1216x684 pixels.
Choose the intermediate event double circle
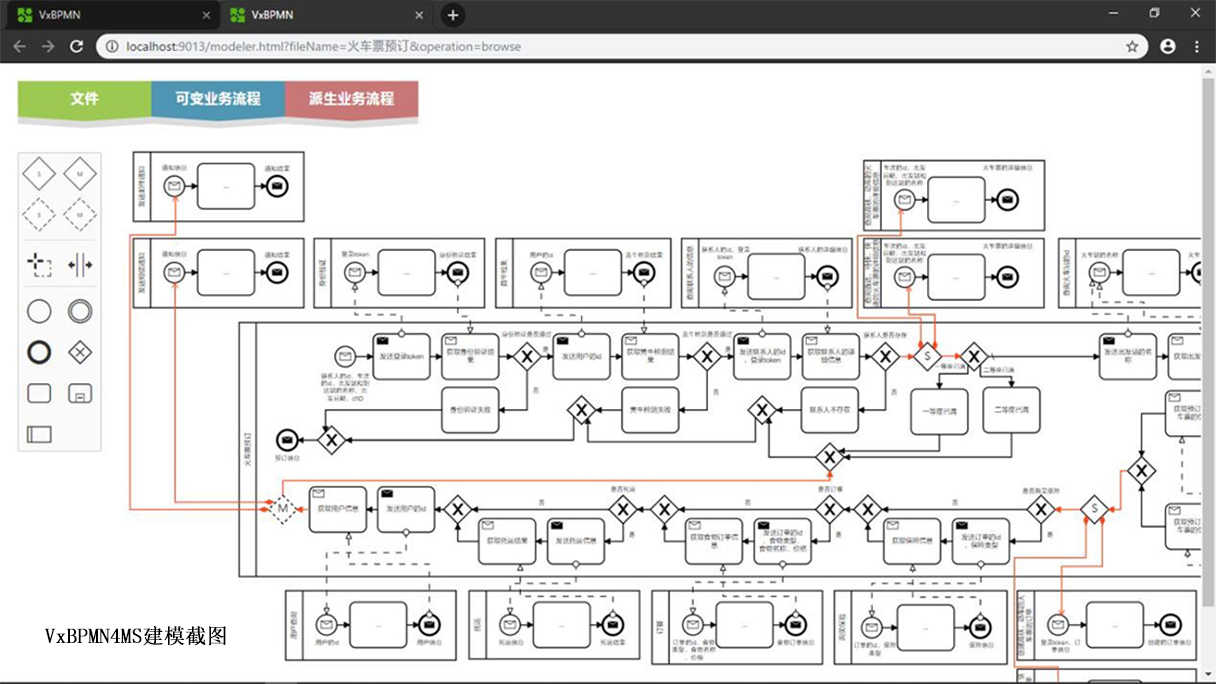[x=80, y=311]
